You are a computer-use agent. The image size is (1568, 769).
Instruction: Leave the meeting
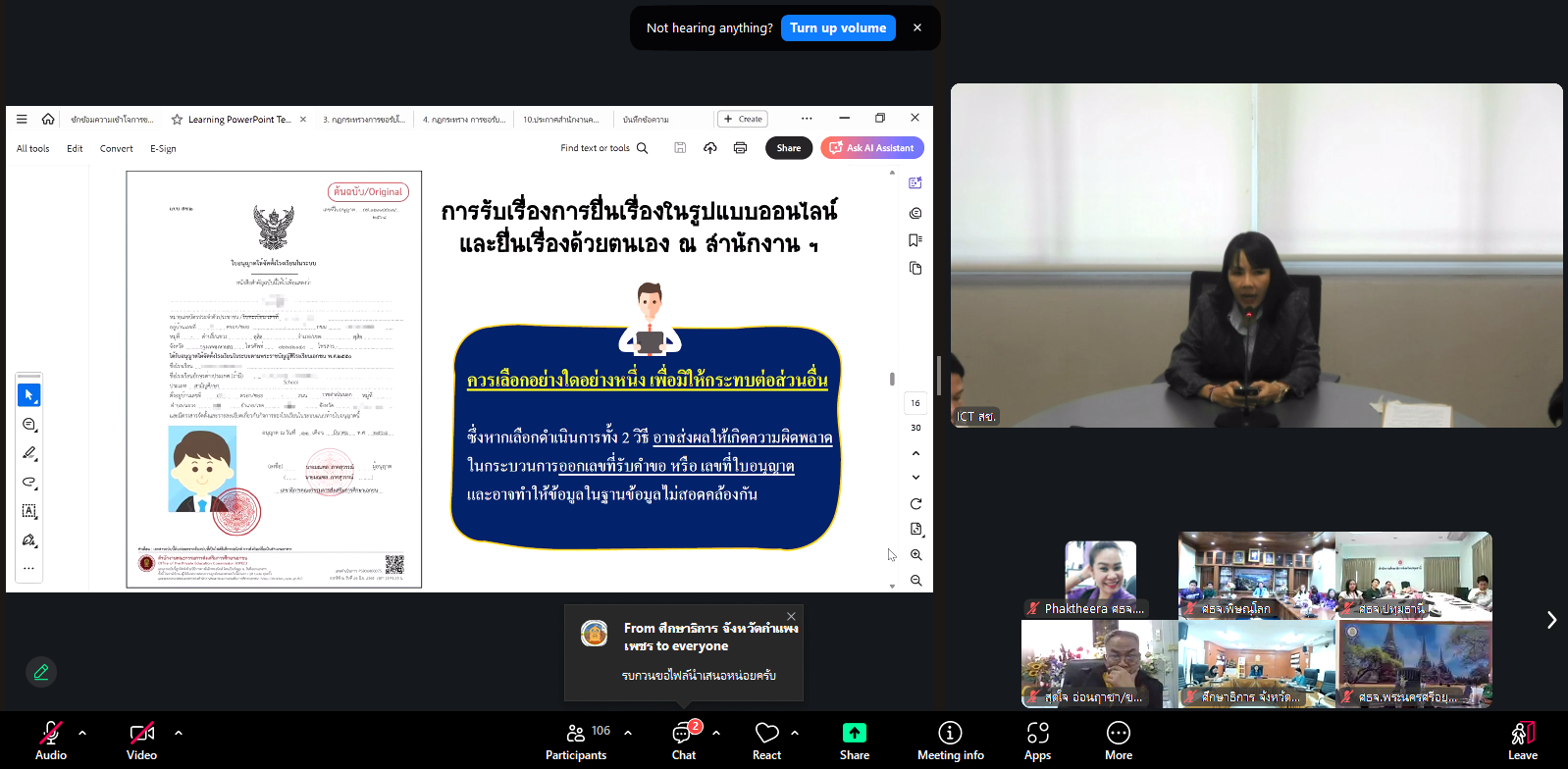1522,740
